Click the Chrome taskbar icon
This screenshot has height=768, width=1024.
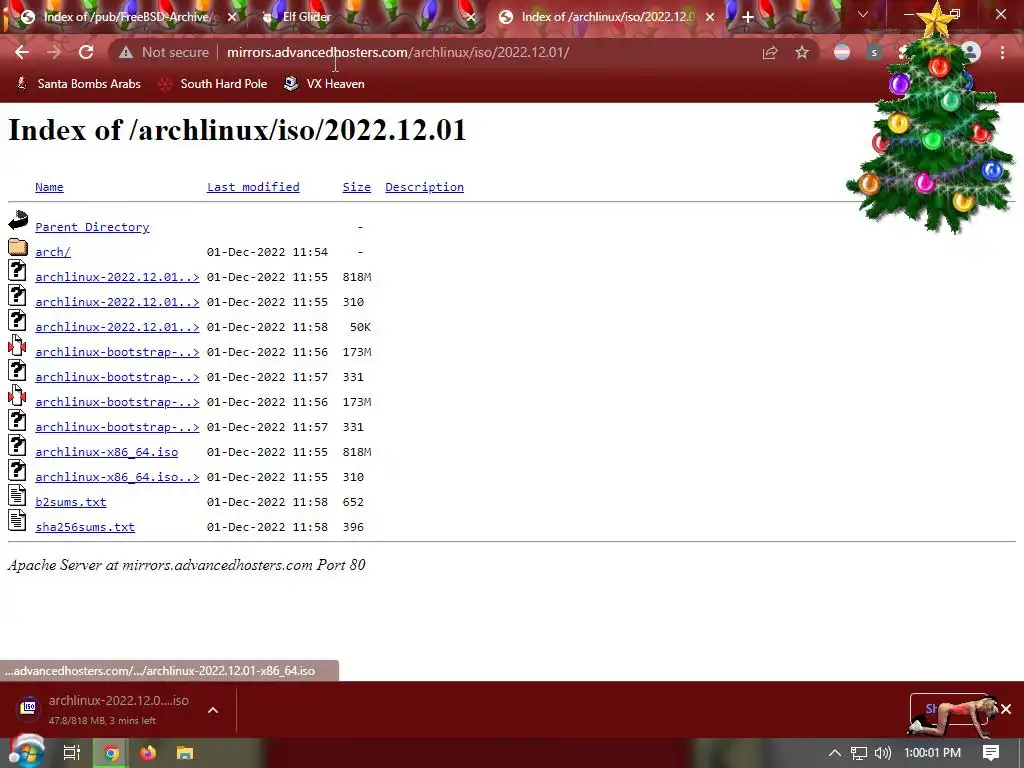[x=111, y=753]
